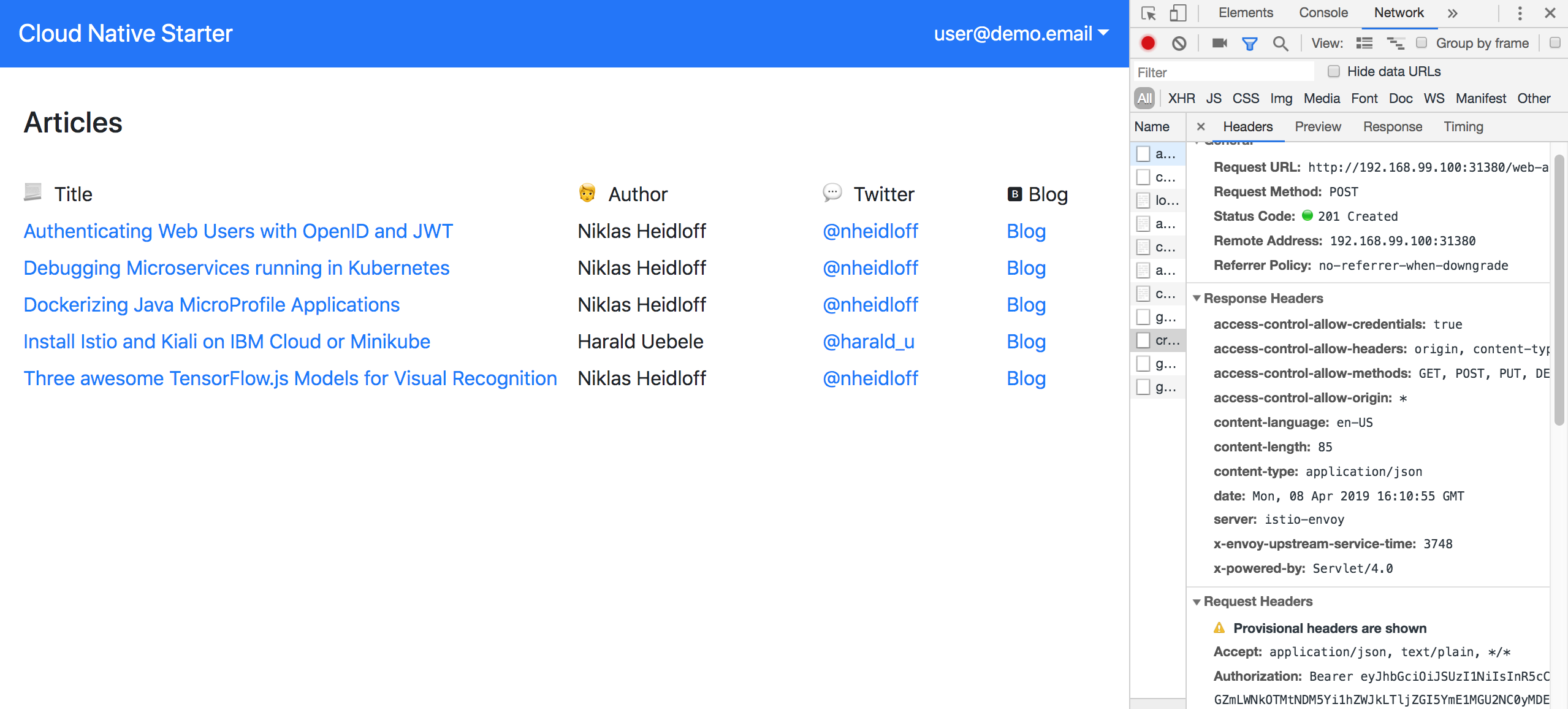1568x709 pixels.
Task: Toggle the capture screenshots camera icon
Action: pyautogui.click(x=1219, y=43)
